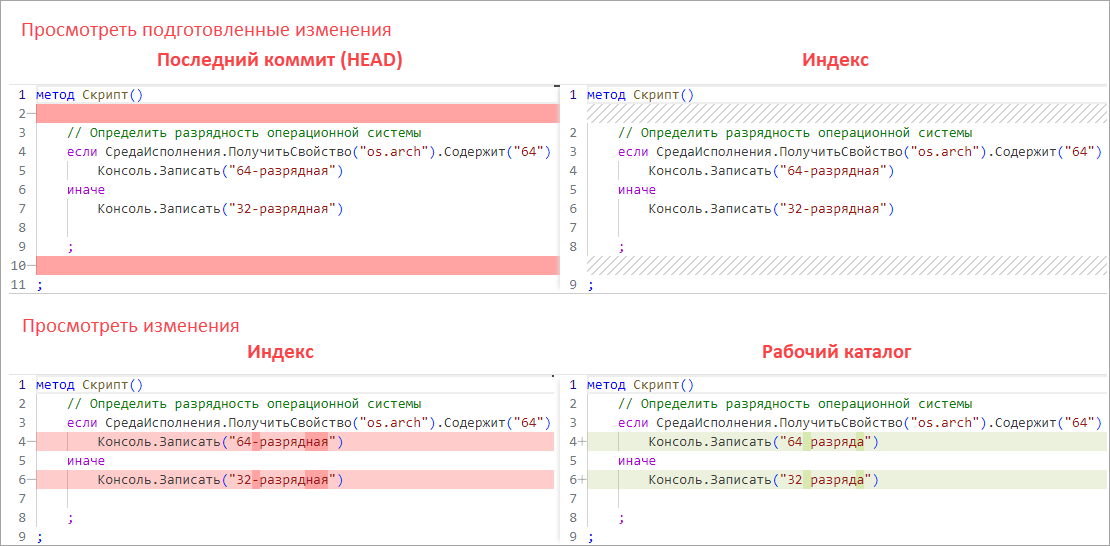Select the "Последний коммит (HEAD)" pane title
The width and height of the screenshot is (1110, 546).
click(x=279, y=60)
